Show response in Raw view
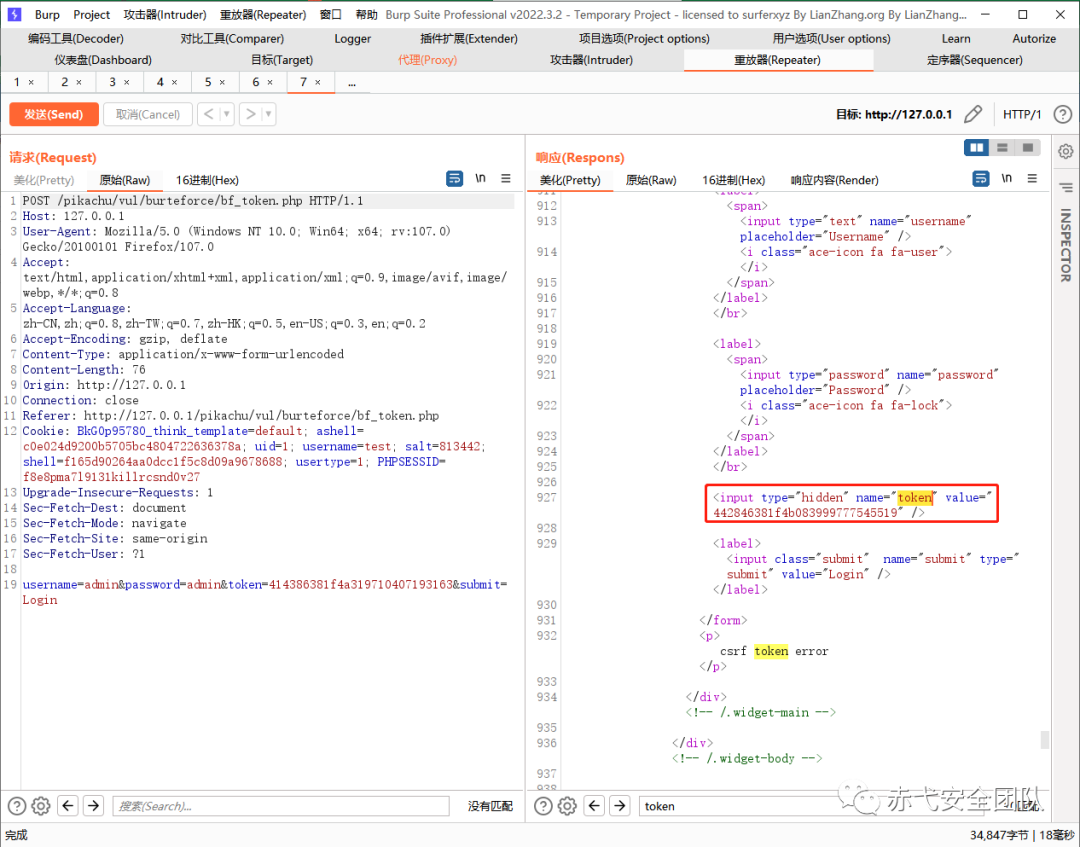Viewport: 1080px width, 847px height. pyautogui.click(x=651, y=180)
